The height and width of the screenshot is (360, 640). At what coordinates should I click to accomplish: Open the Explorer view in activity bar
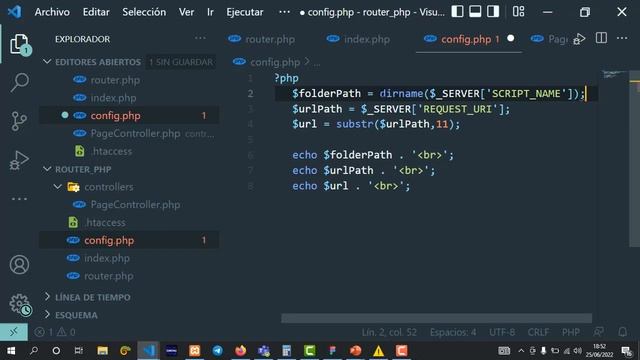click(19, 44)
